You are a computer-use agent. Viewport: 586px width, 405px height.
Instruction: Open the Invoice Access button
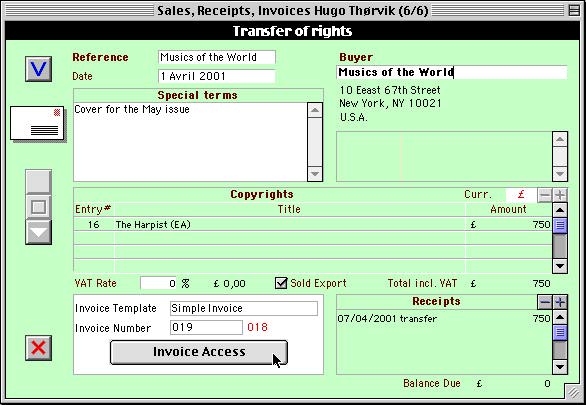[x=199, y=352]
